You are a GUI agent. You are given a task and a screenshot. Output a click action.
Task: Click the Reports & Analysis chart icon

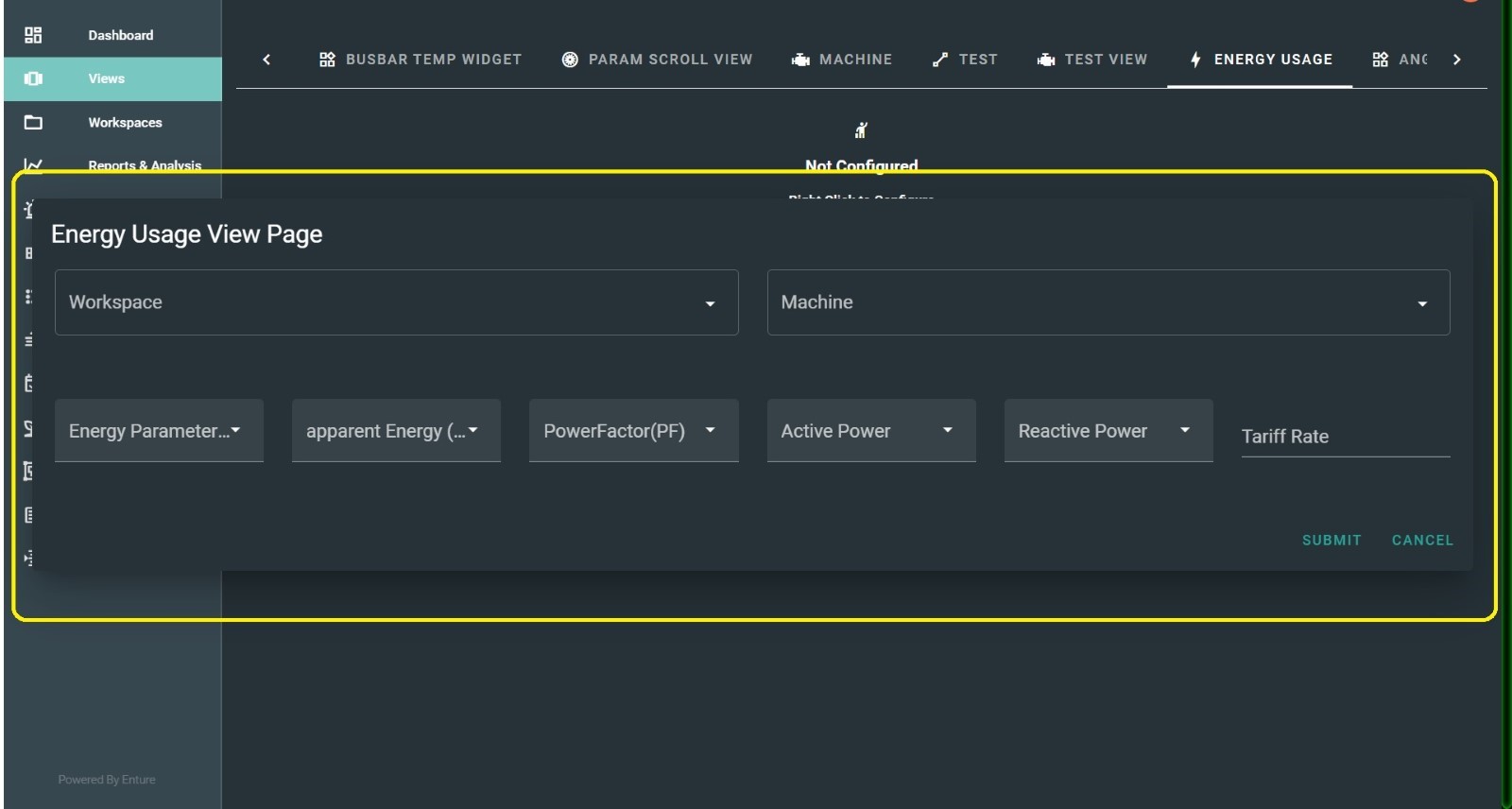33,164
